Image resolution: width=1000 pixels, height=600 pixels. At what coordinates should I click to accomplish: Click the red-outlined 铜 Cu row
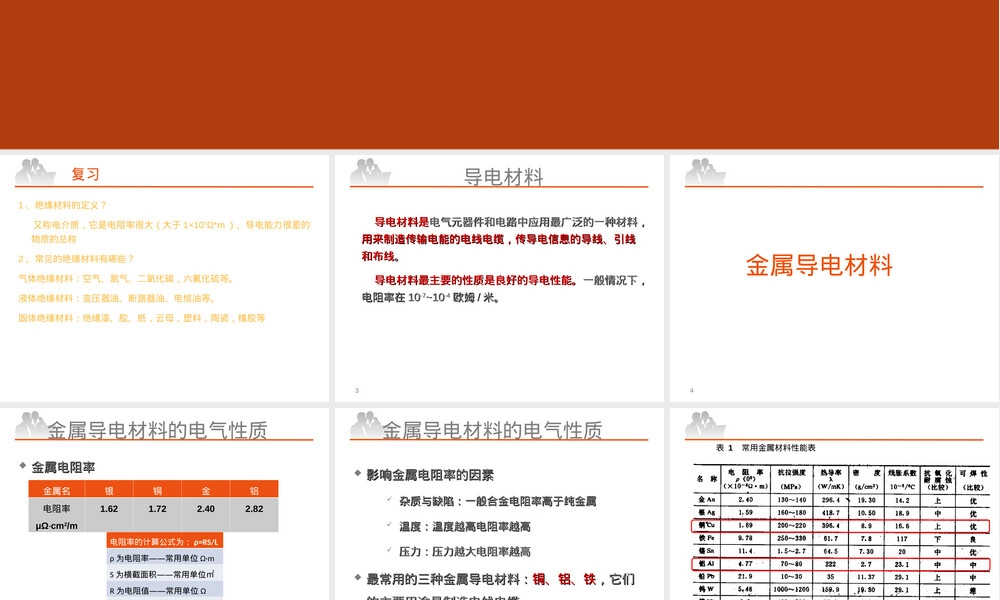pyautogui.click(x=841, y=526)
